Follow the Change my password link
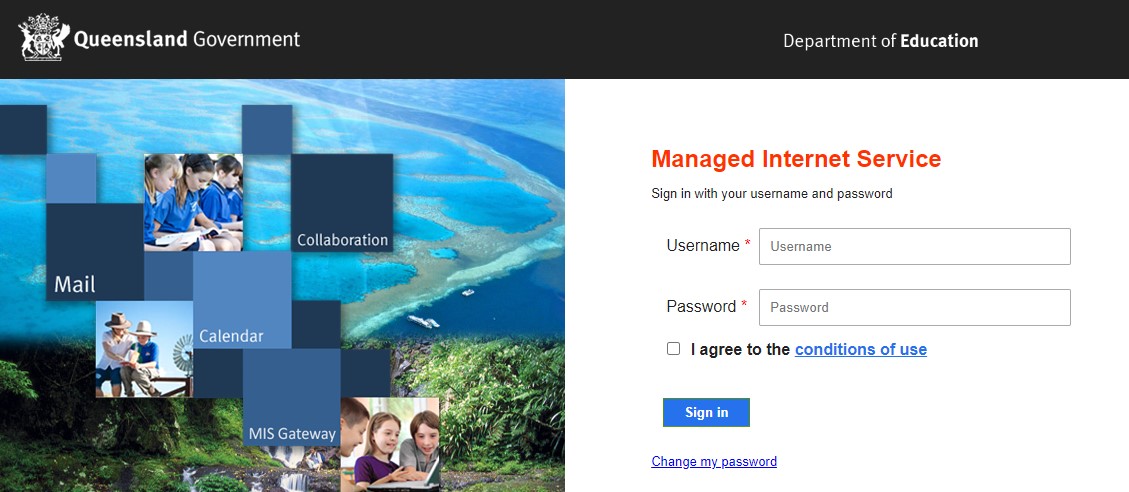Screen dimensions: 1129x492 click(x=714, y=461)
